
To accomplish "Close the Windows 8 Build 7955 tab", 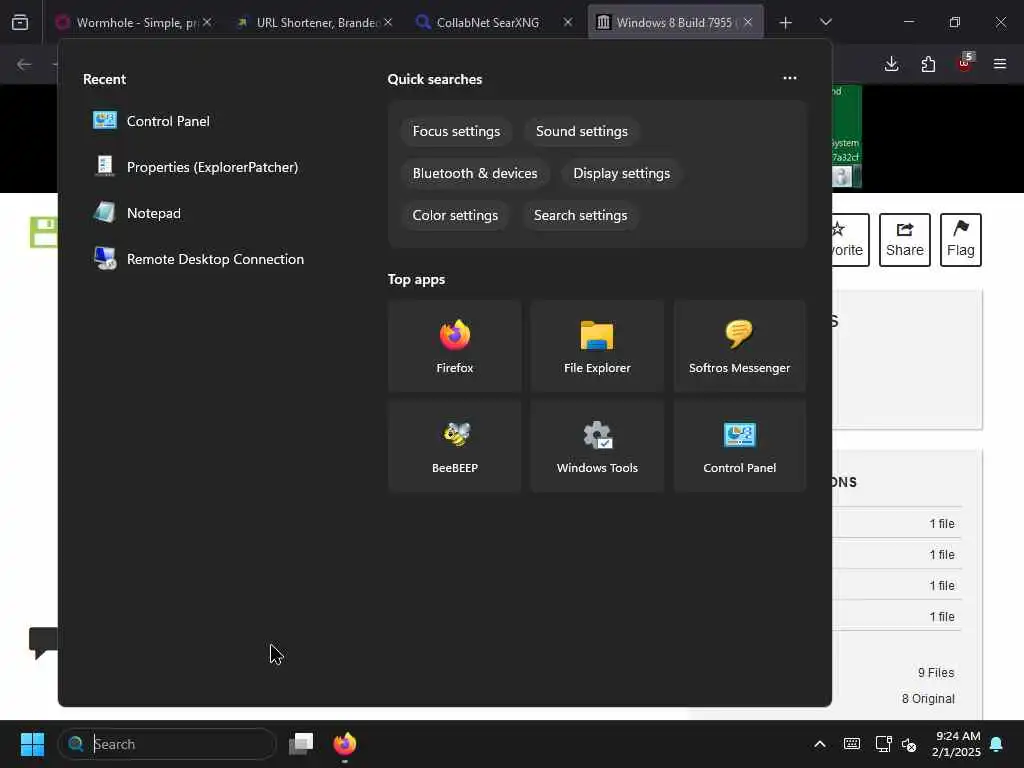I will click(x=748, y=22).
